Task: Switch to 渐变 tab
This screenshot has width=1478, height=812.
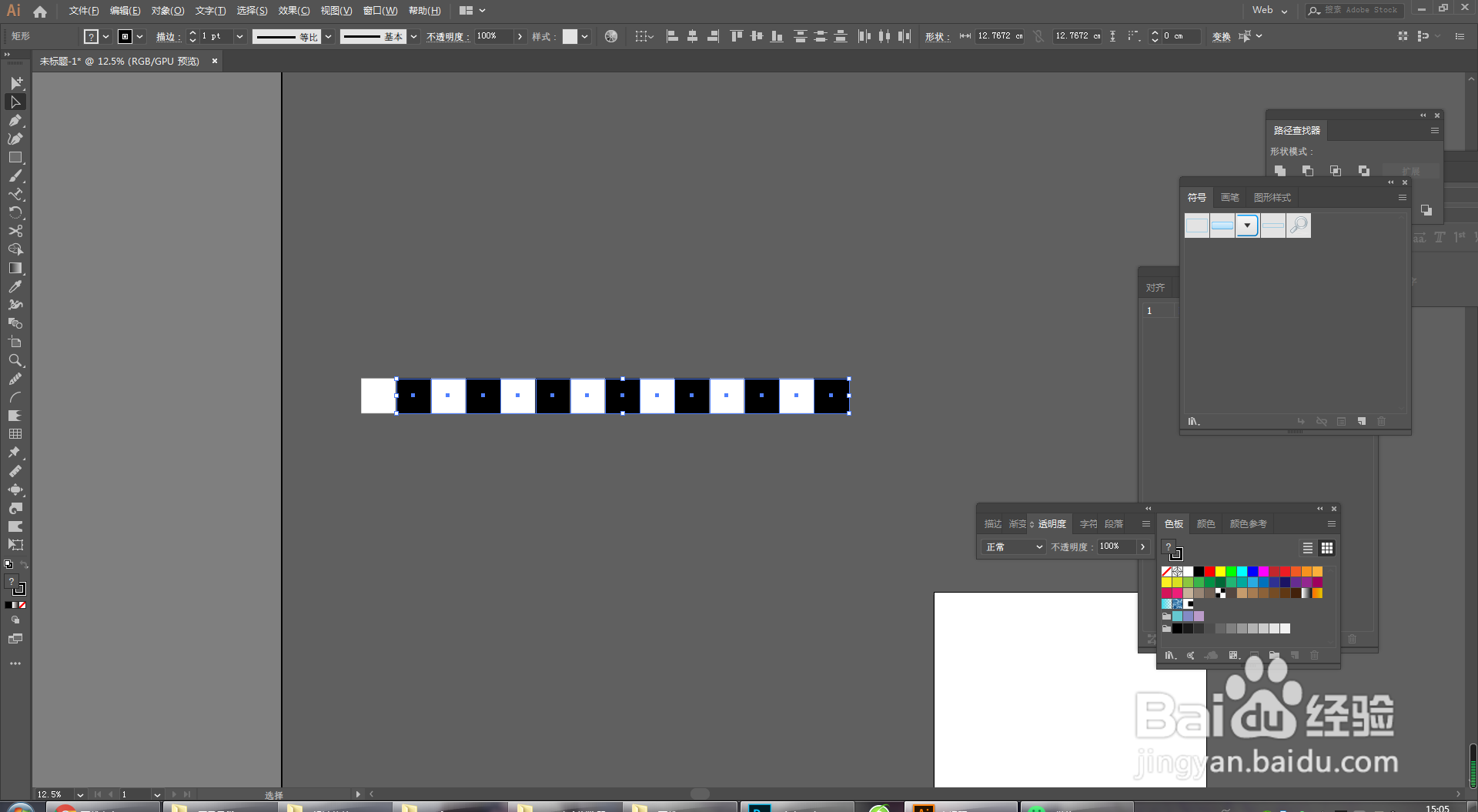Action: [1017, 524]
